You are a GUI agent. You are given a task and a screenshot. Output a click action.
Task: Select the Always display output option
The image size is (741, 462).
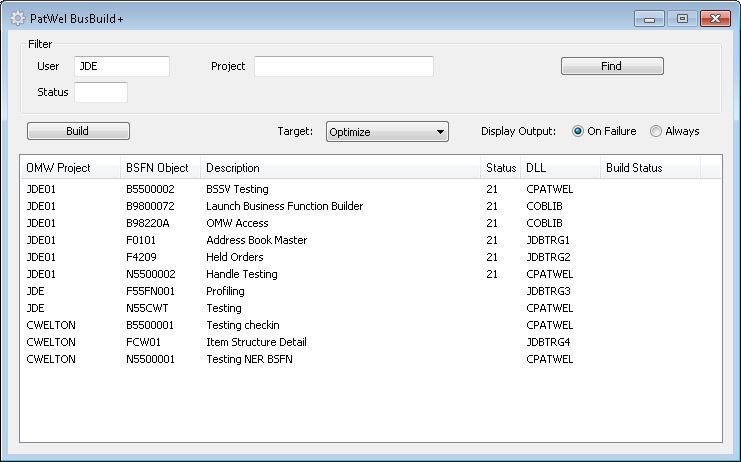tap(656, 131)
